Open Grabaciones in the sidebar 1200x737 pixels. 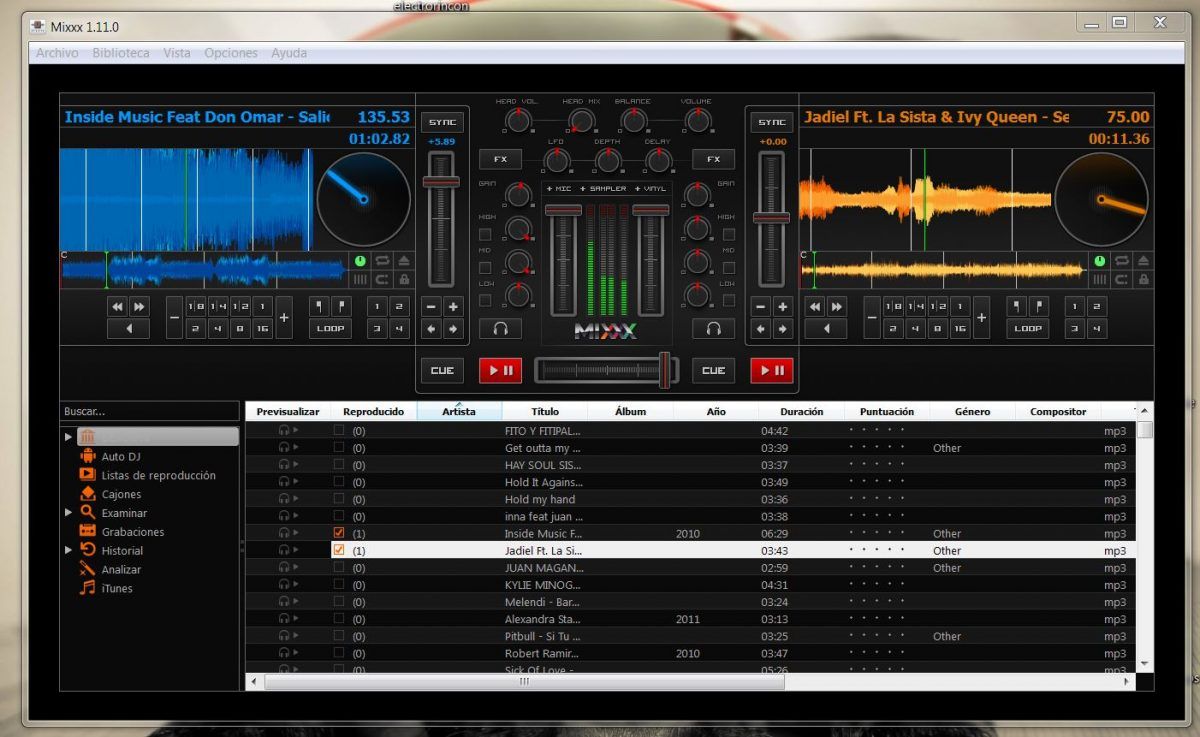tap(133, 532)
